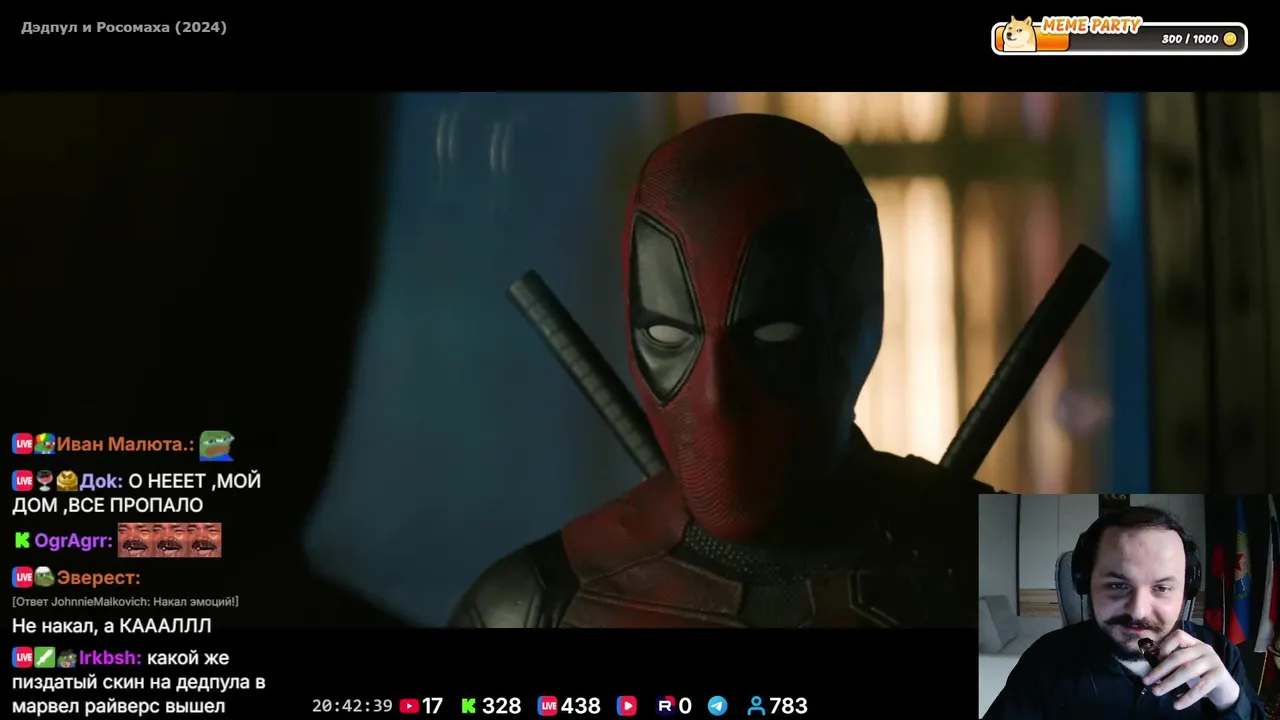Click the laughing face emotes in OgrAgrr's message

[169, 540]
